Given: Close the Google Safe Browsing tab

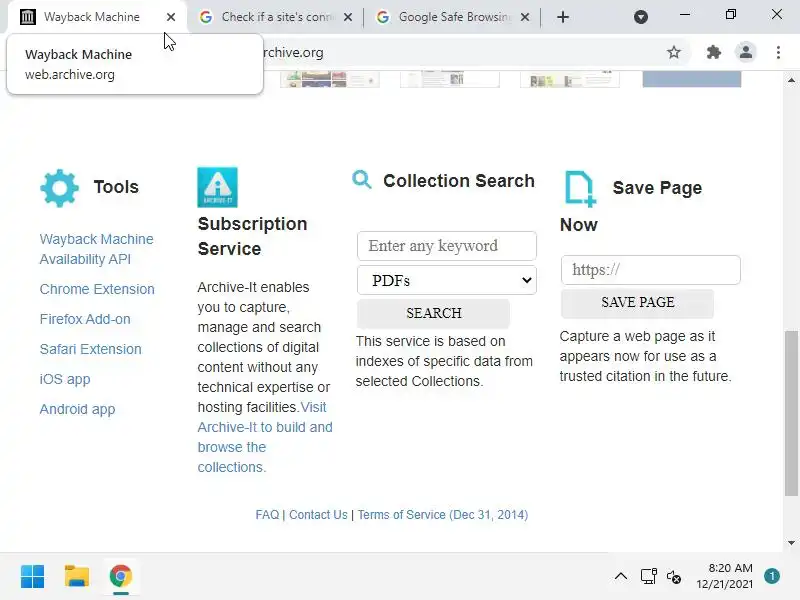Looking at the screenshot, I should coord(524,17).
